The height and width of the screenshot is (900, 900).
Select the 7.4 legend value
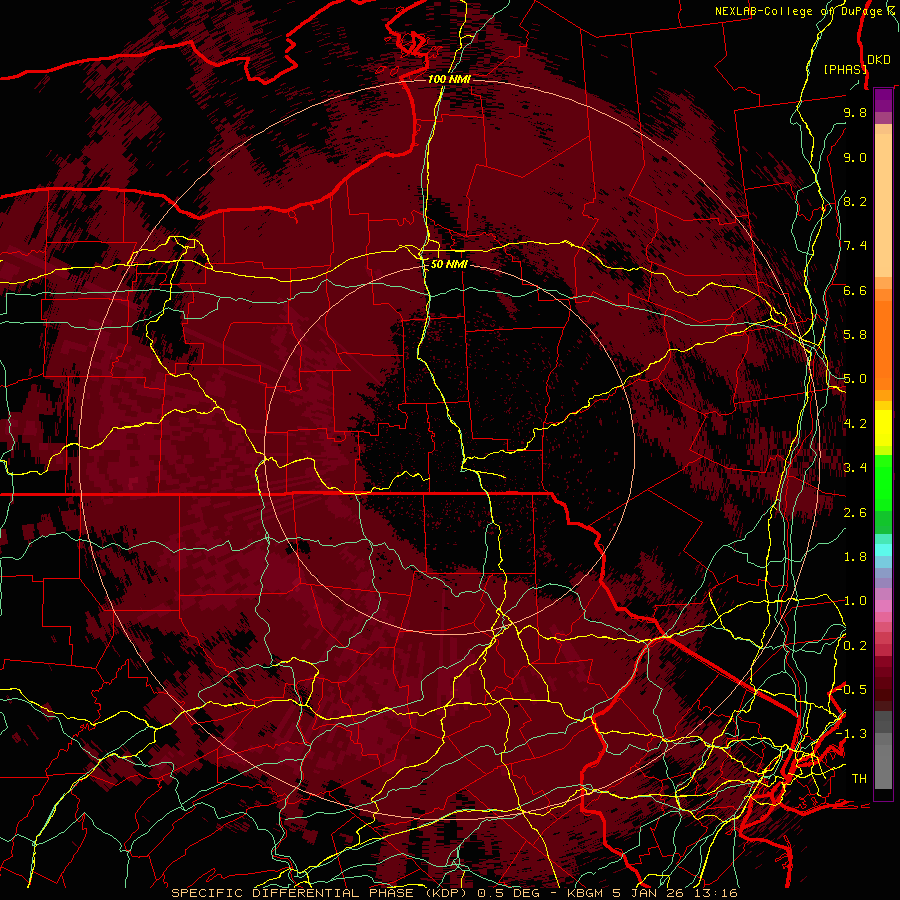click(x=855, y=246)
